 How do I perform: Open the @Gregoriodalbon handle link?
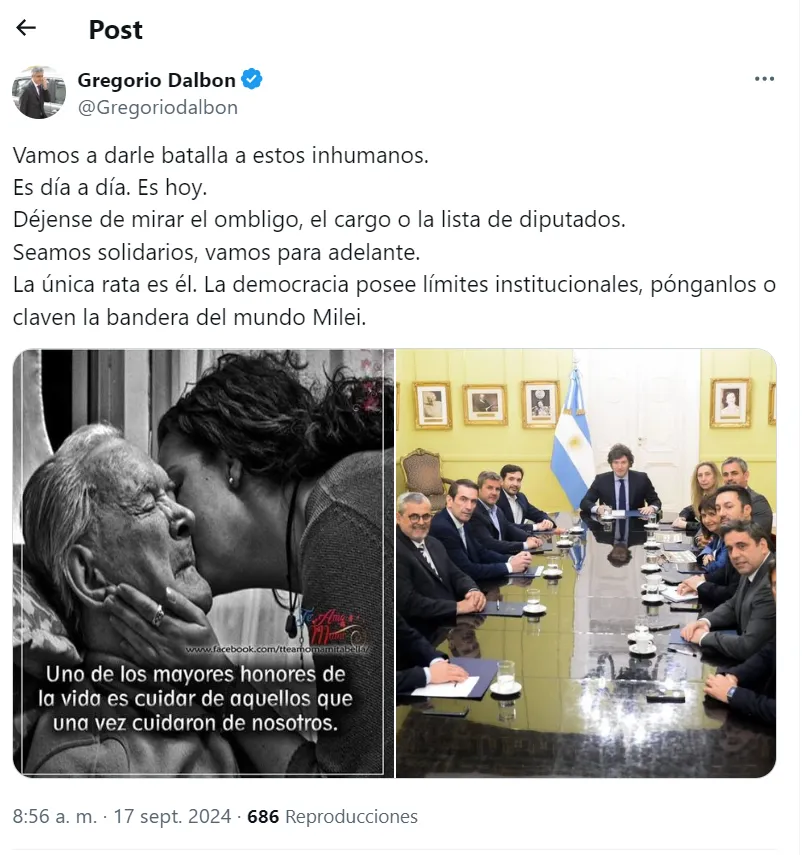point(158,107)
